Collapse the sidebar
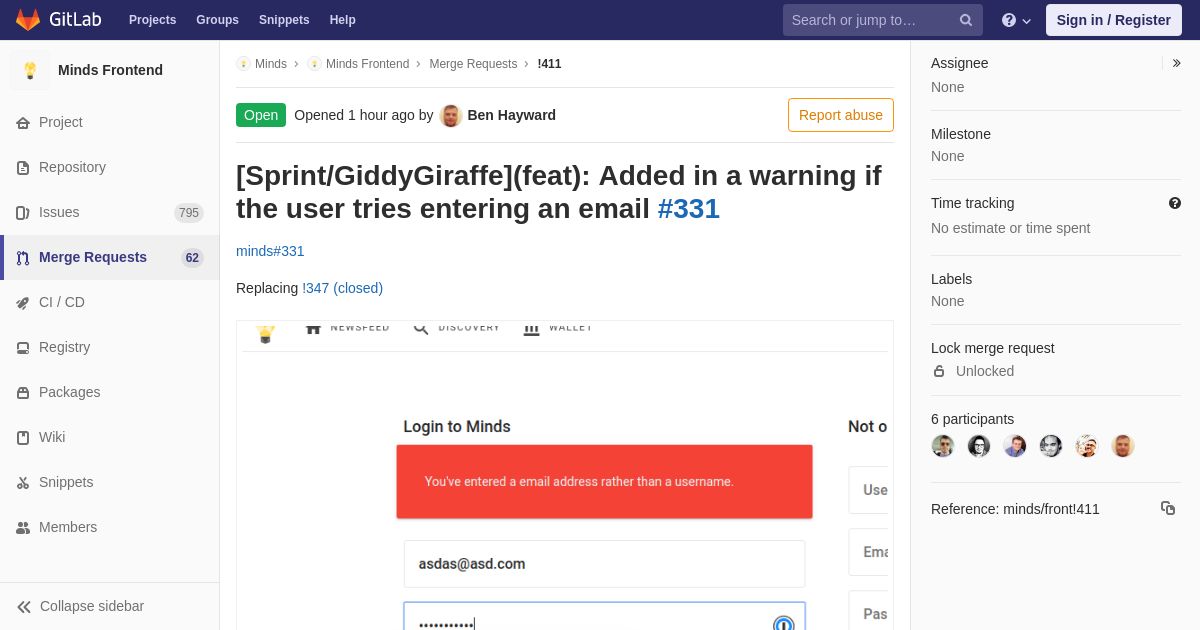Image resolution: width=1200 pixels, height=630 pixels. click(110, 606)
